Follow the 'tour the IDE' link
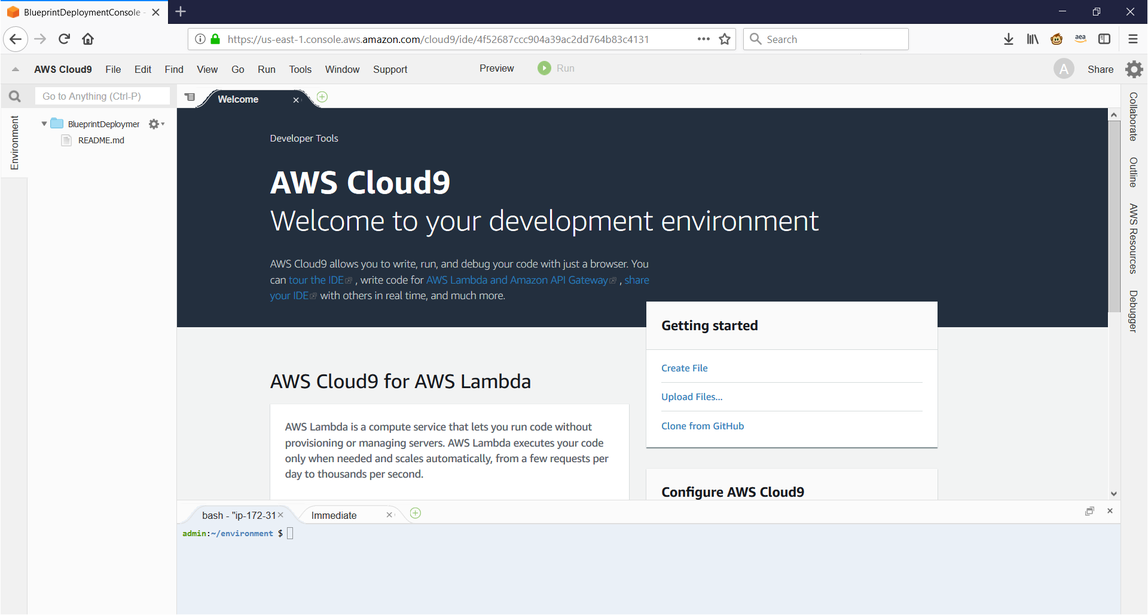Viewport: 1148px width, 615px height. [316, 280]
